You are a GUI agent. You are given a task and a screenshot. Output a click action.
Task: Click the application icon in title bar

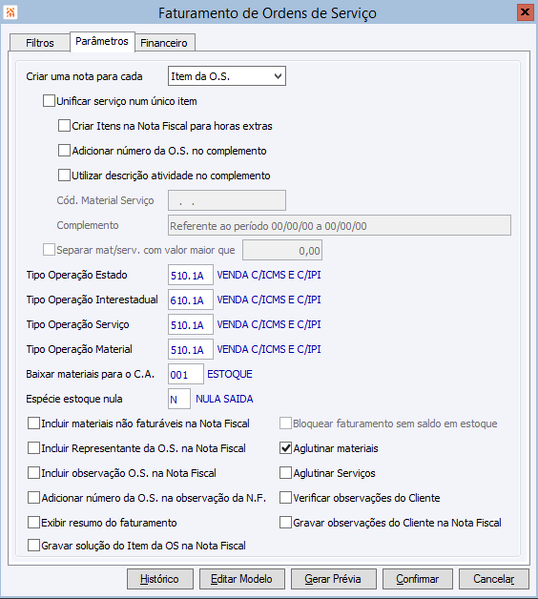(x=10, y=12)
